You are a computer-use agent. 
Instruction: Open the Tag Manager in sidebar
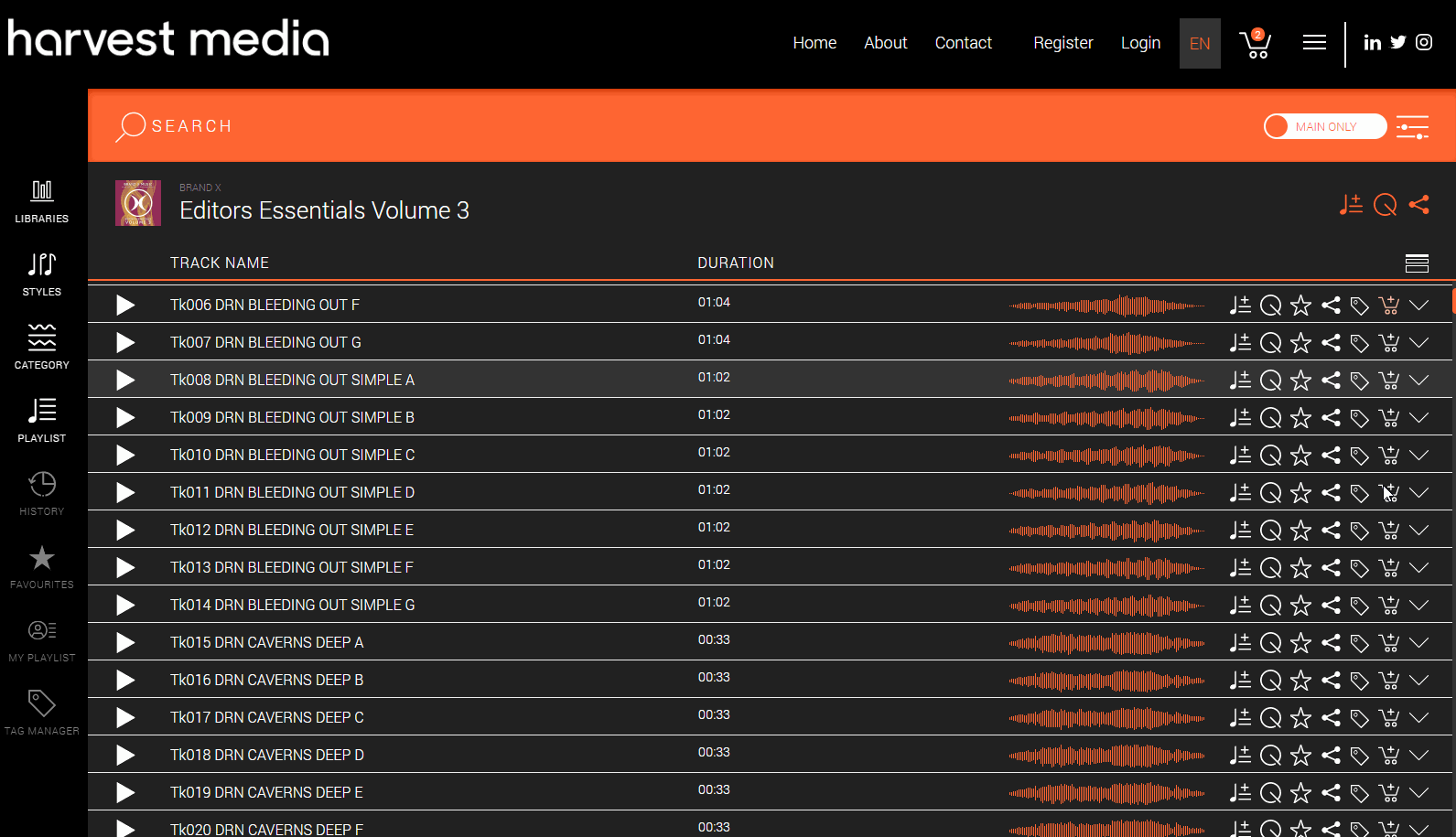point(42,714)
